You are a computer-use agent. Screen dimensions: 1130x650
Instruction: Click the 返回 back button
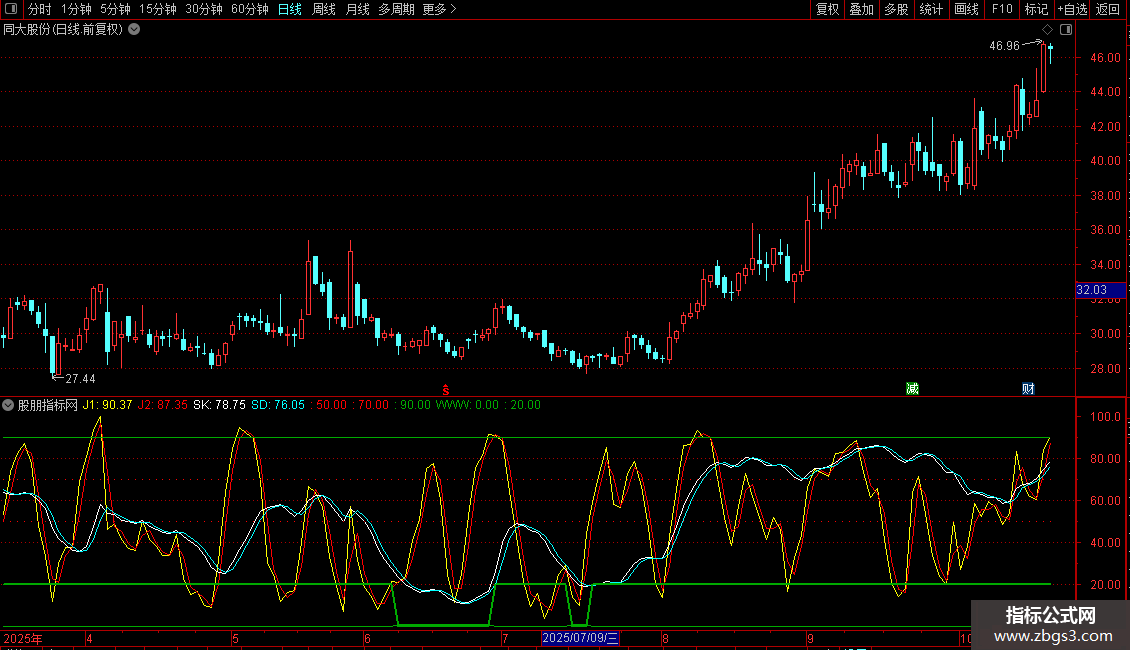[x=1108, y=9]
